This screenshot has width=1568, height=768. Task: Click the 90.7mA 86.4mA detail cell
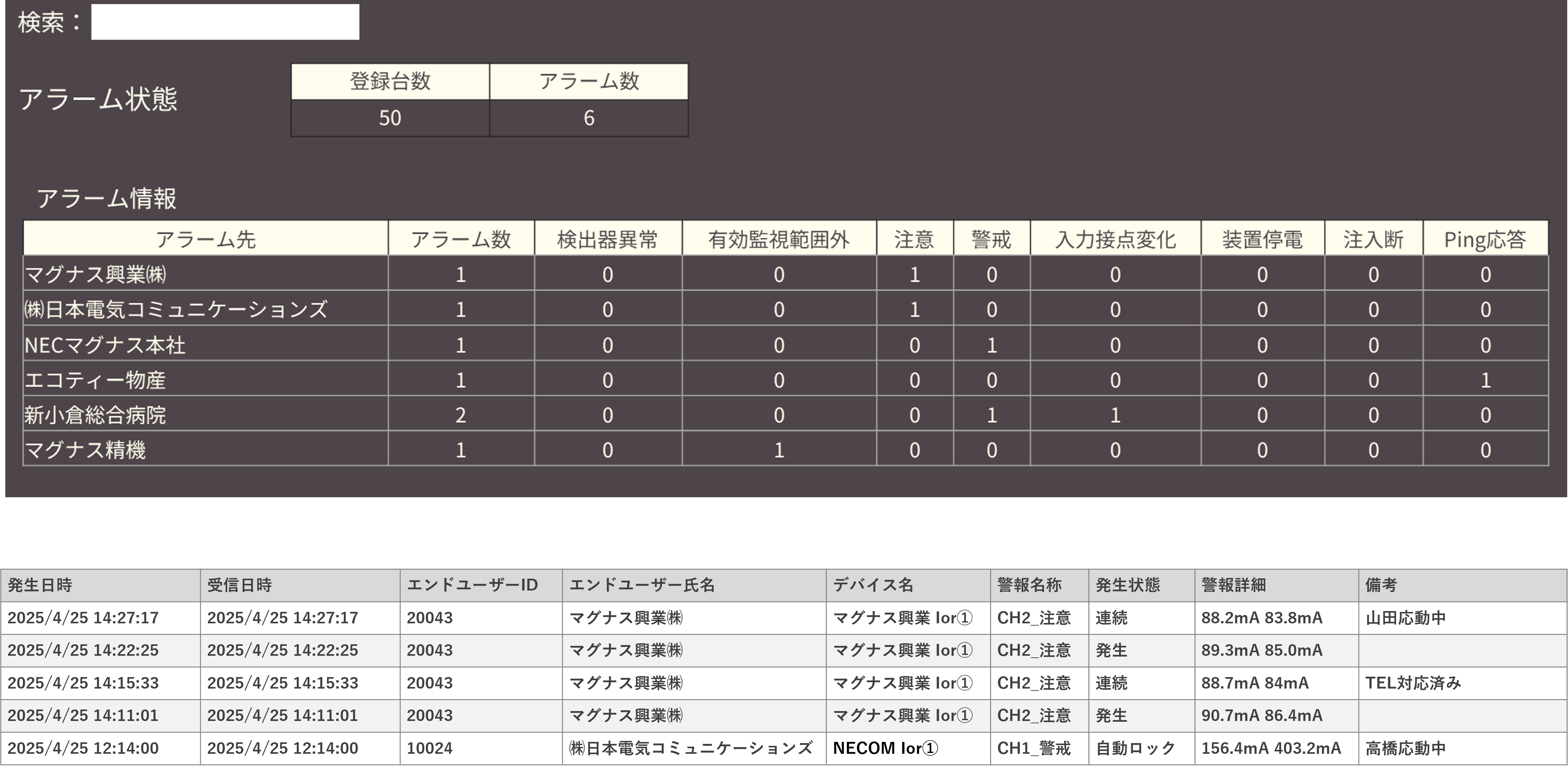click(x=1276, y=715)
